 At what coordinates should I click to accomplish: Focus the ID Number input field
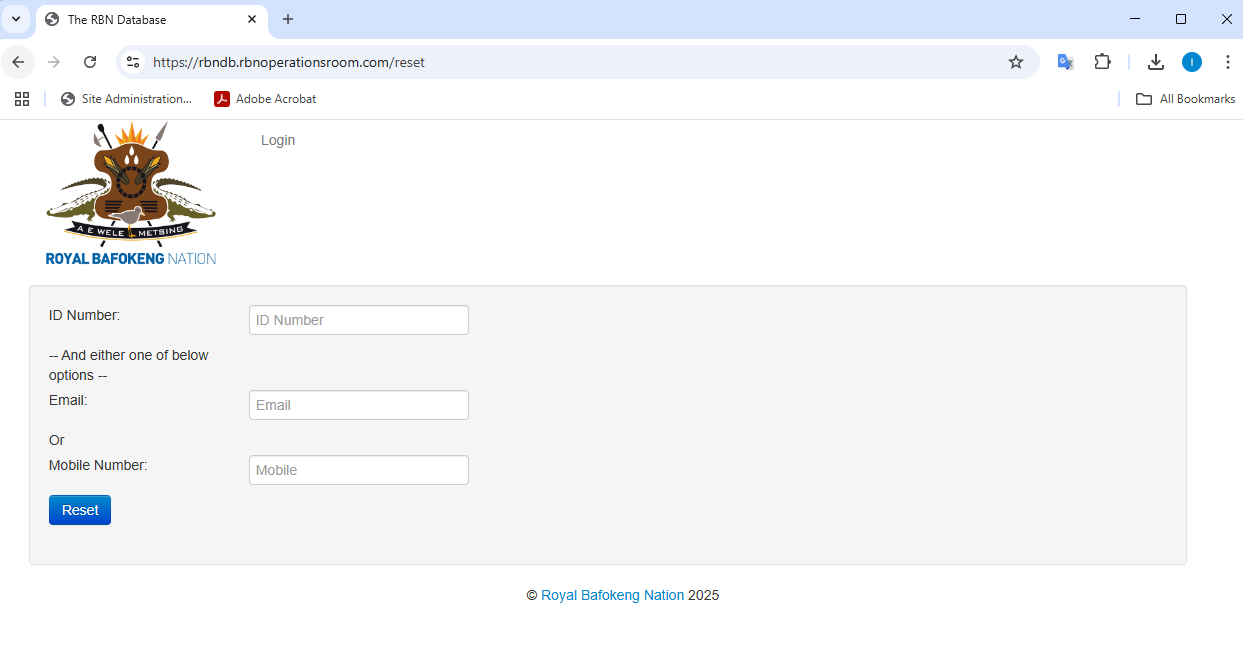click(x=358, y=320)
